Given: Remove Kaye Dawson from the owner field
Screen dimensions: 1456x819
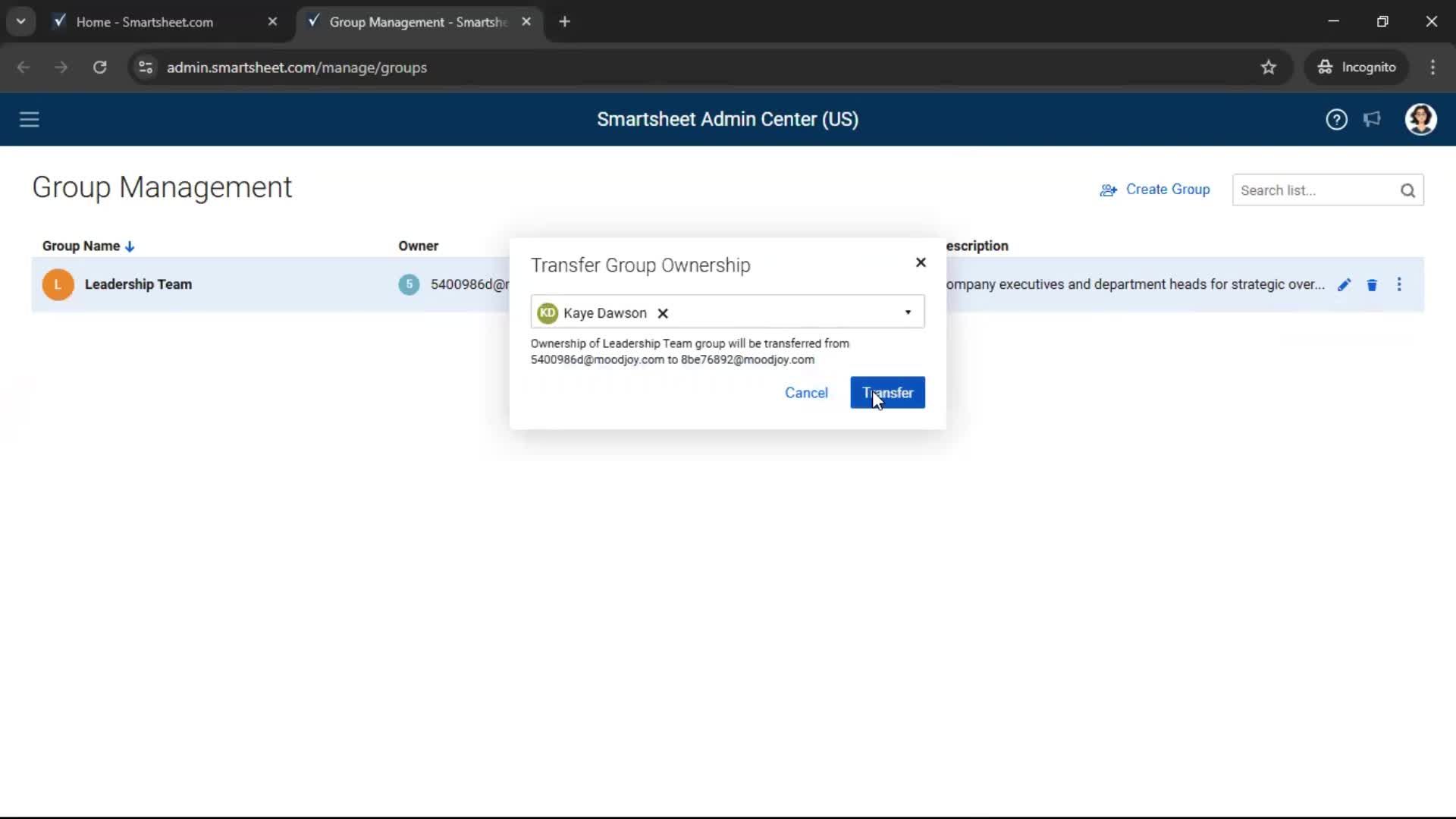Looking at the screenshot, I should pyautogui.click(x=662, y=313).
